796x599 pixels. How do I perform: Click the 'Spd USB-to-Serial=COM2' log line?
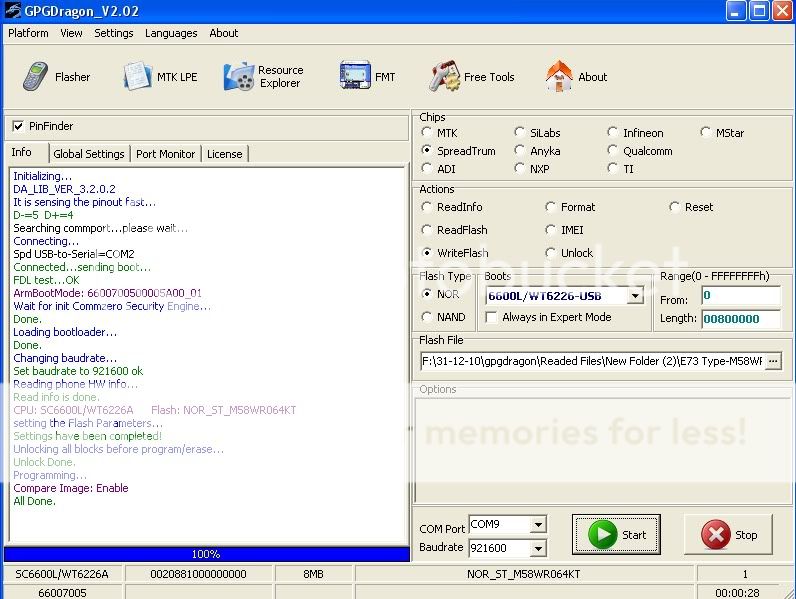pos(74,254)
